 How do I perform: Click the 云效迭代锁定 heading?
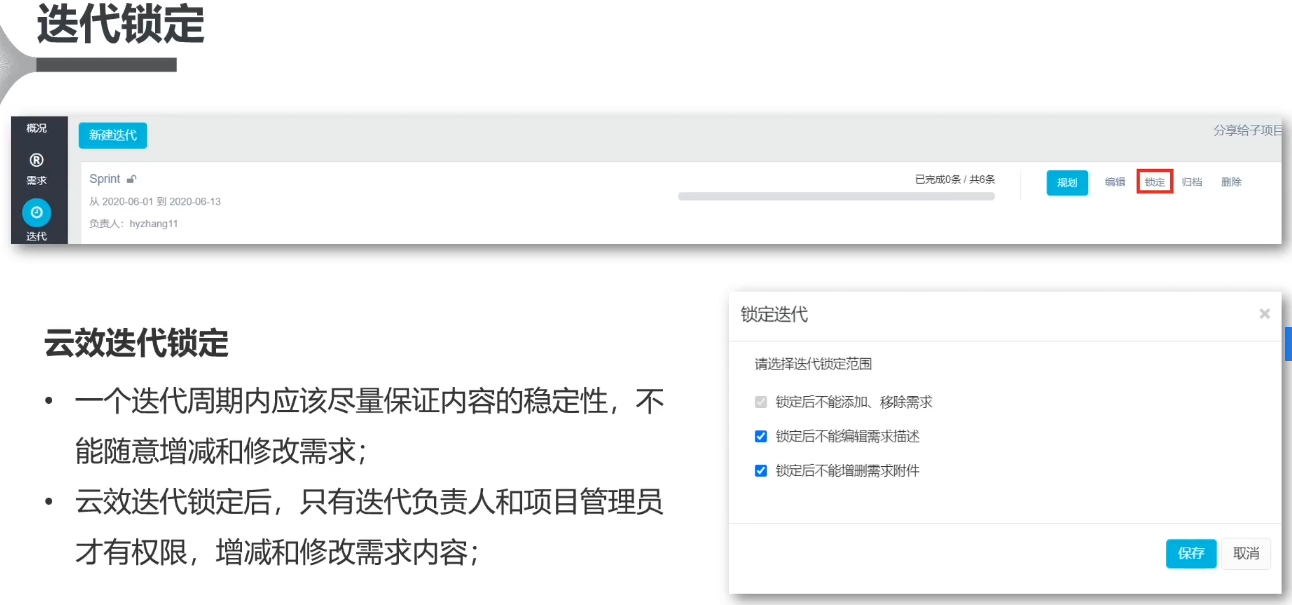pyautogui.click(x=136, y=344)
